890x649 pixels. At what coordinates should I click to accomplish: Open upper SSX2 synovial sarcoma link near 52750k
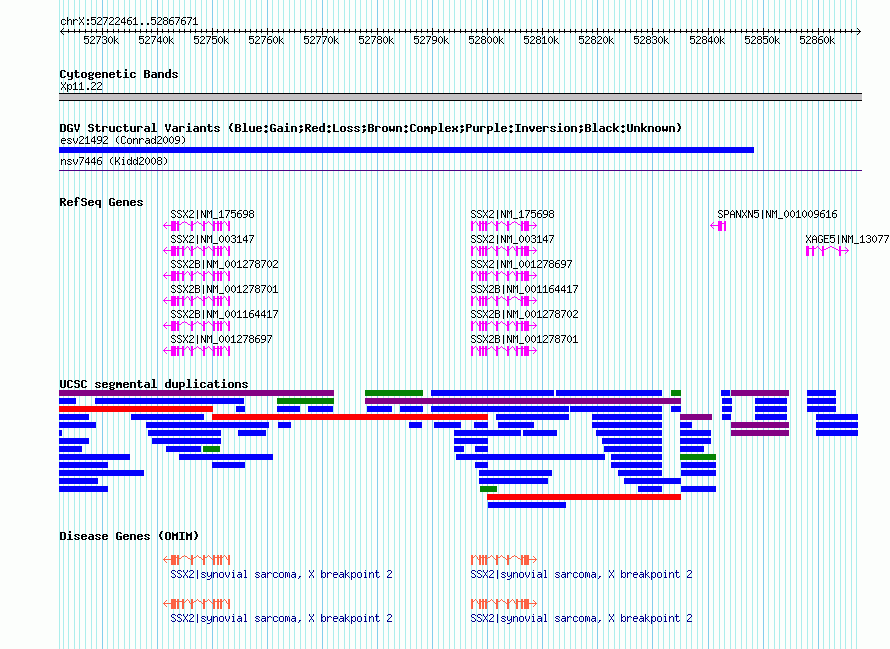pyautogui.click(x=282, y=574)
